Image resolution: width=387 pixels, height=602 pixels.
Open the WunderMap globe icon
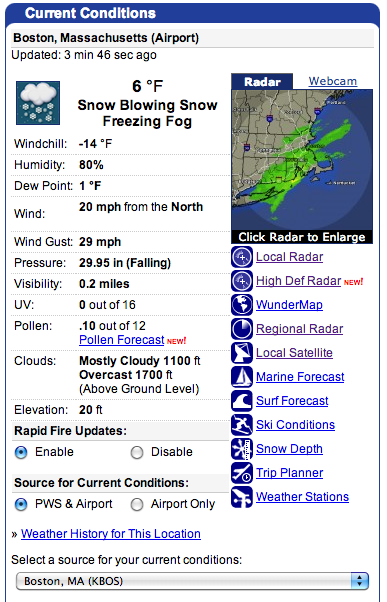pos(242,304)
